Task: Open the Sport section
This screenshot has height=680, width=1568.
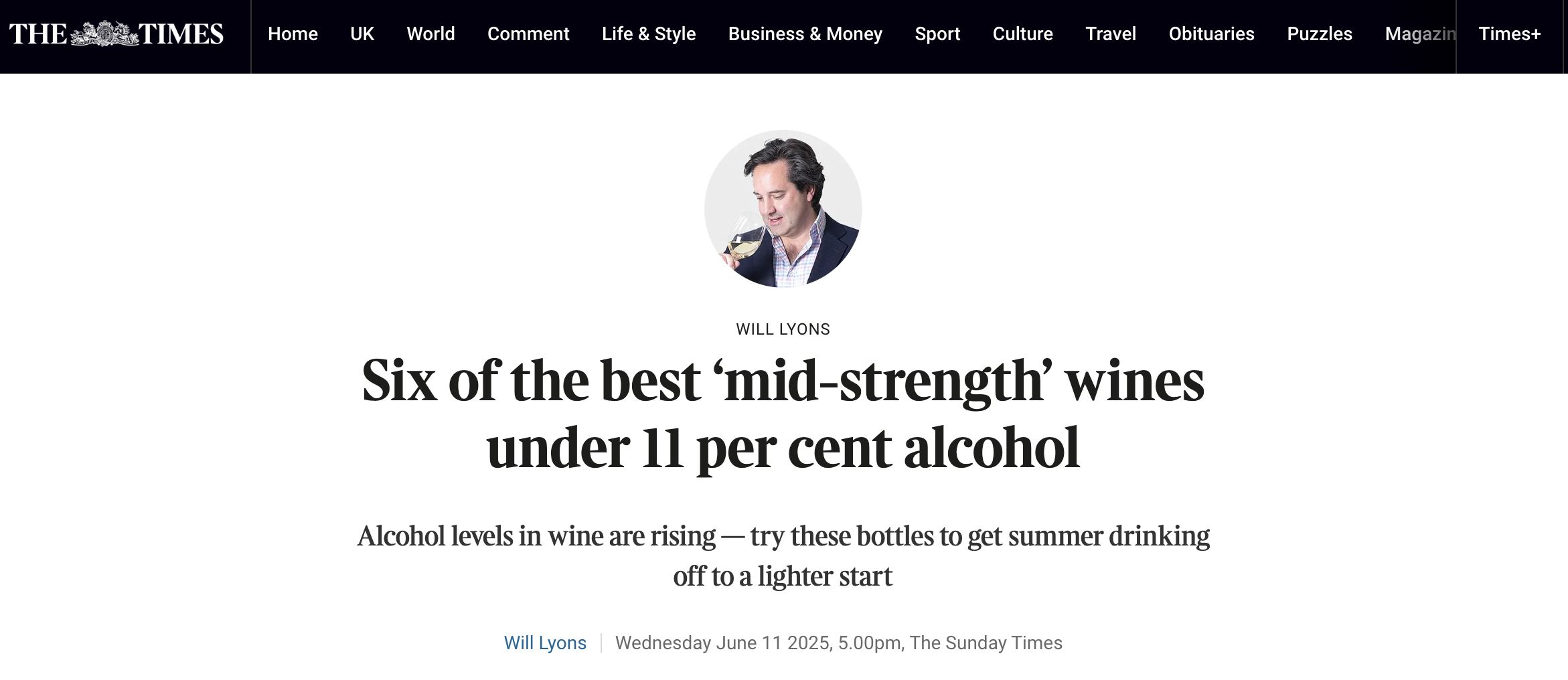Action: pyautogui.click(x=937, y=34)
